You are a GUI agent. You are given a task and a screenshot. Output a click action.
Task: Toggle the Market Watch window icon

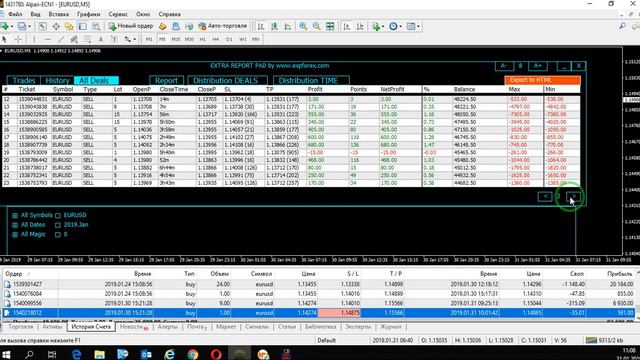42,26
